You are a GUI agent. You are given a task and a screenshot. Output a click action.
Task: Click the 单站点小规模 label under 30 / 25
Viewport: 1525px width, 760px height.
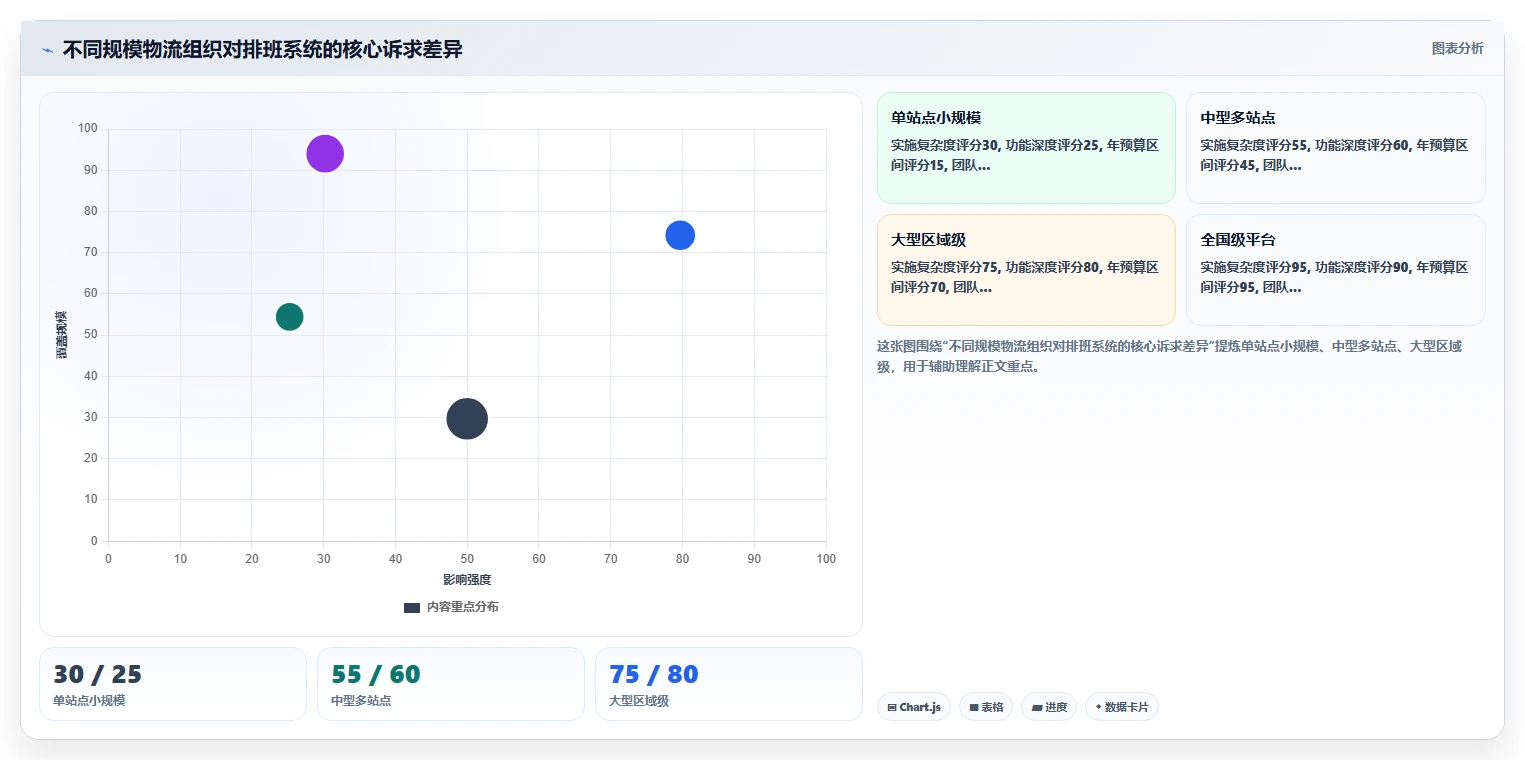[x=90, y=701]
